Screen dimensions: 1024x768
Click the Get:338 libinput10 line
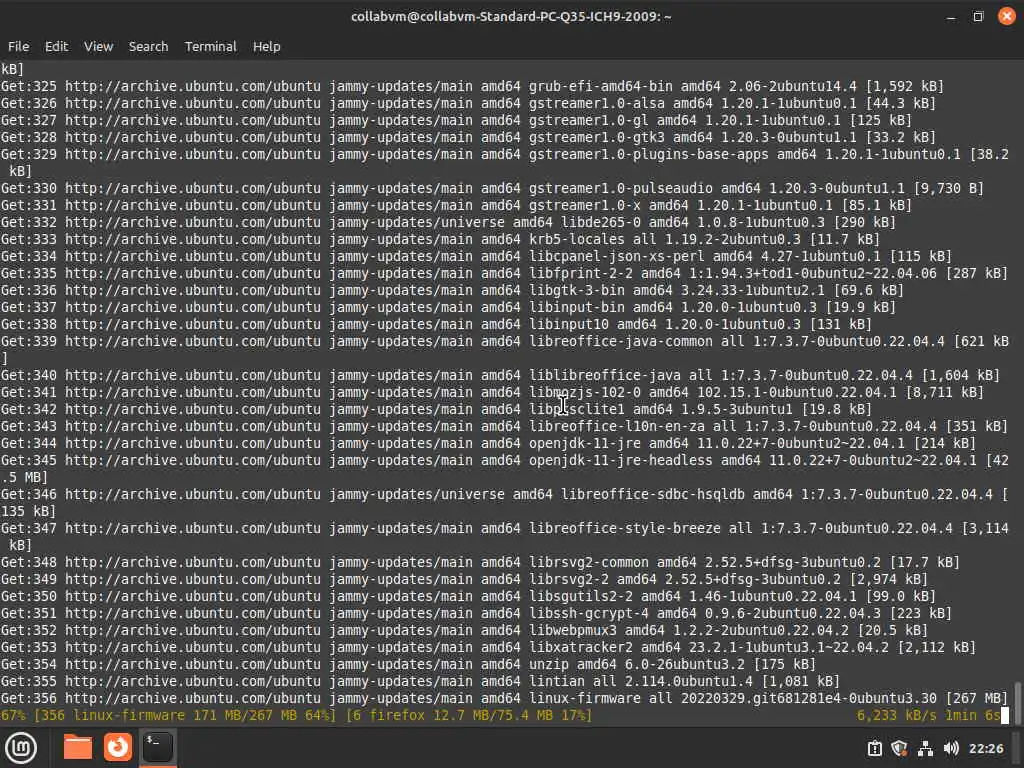coord(436,324)
